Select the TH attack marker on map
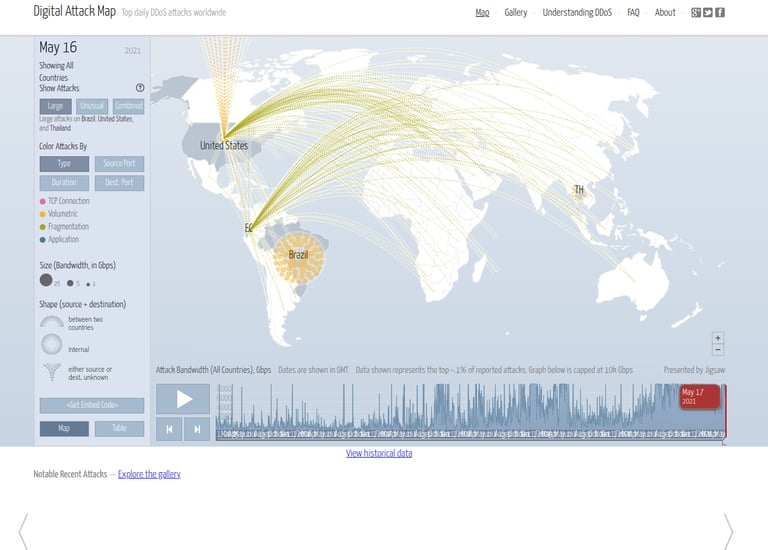This screenshot has height=550, width=768. [579, 191]
